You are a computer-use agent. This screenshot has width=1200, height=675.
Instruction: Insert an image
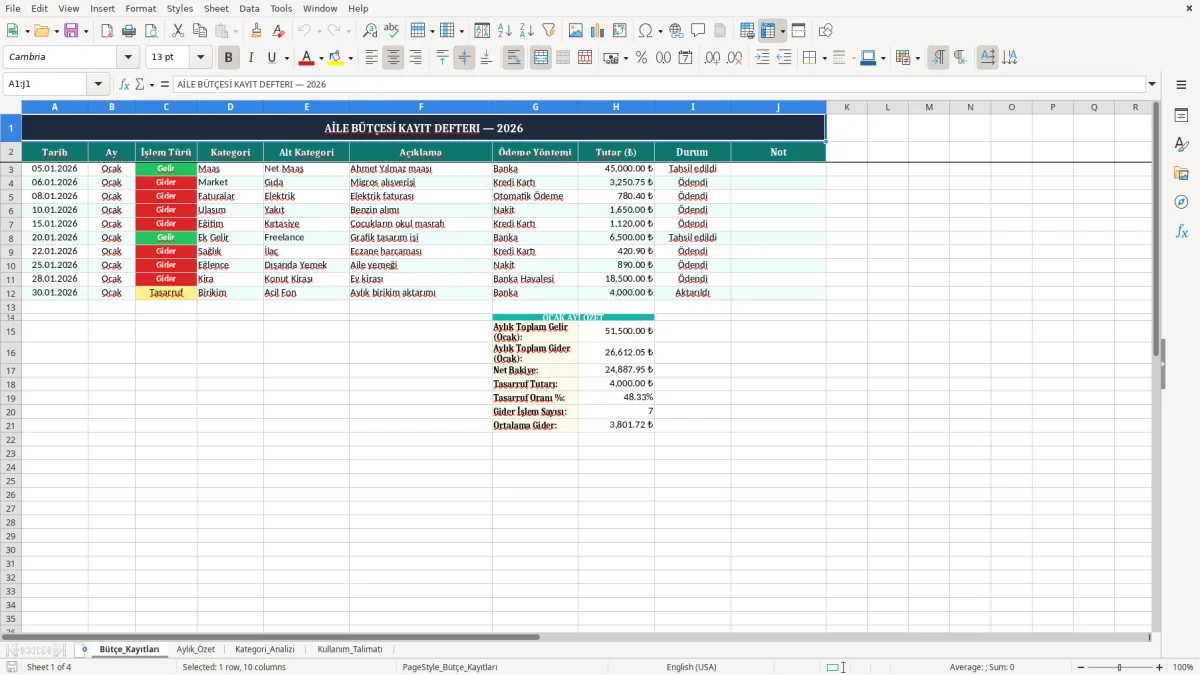click(575, 31)
